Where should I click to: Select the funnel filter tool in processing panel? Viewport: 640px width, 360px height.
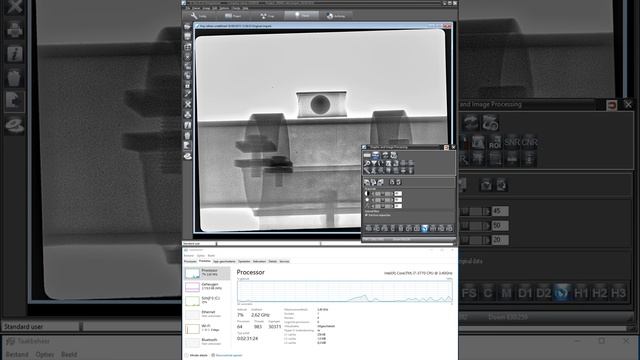click(x=374, y=163)
